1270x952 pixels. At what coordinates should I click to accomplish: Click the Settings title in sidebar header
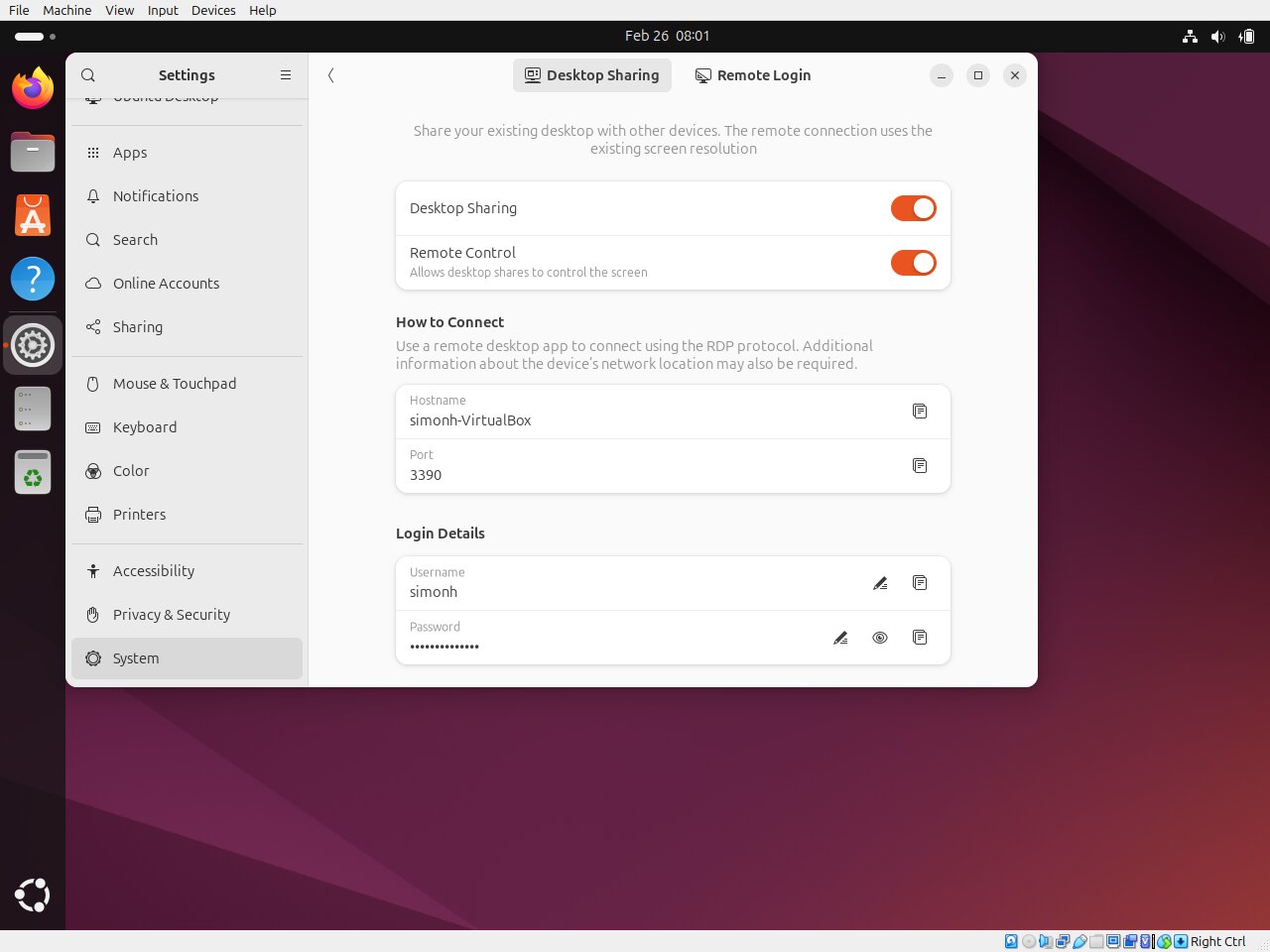click(187, 75)
